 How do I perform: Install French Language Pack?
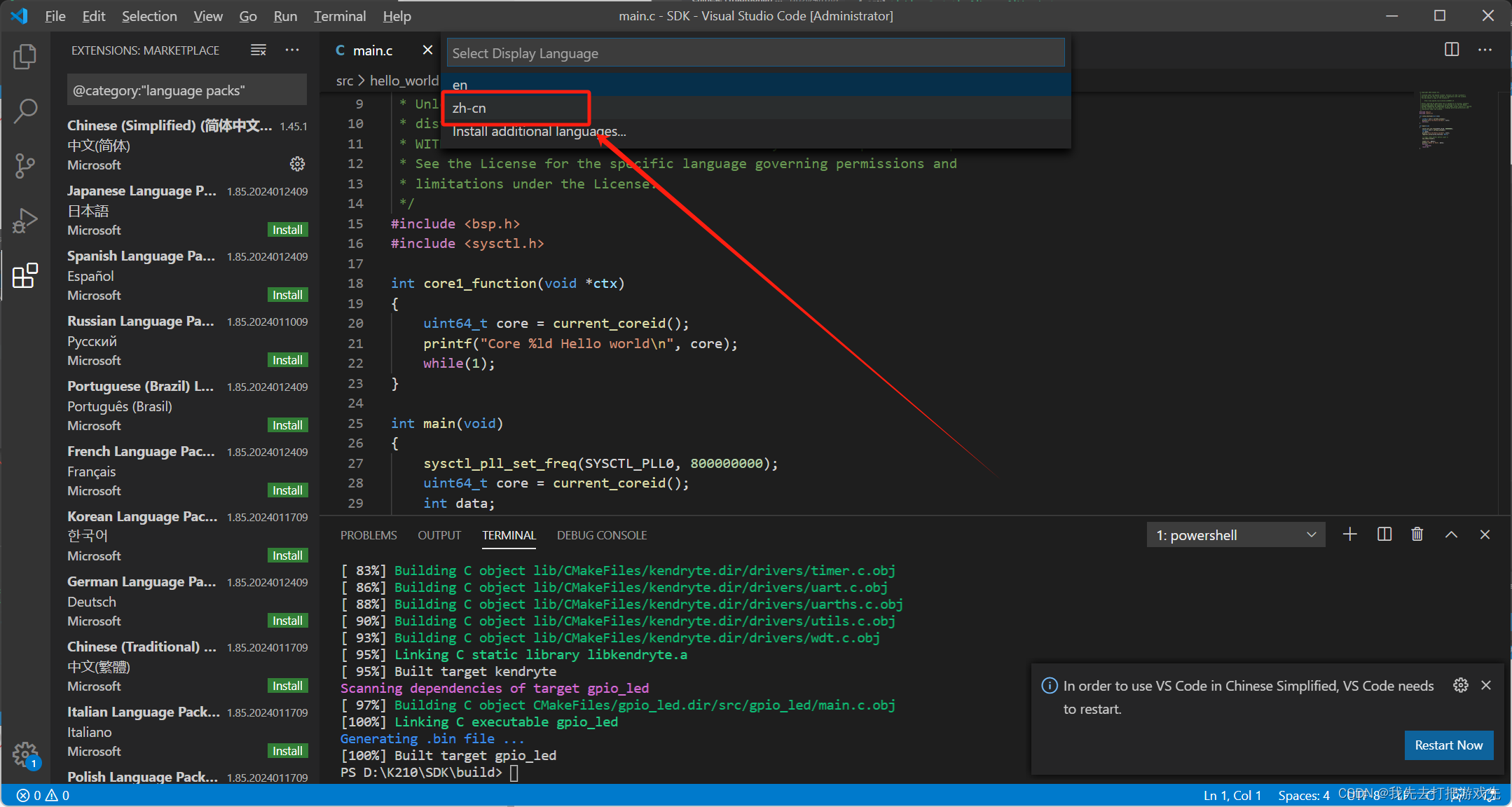[x=288, y=490]
